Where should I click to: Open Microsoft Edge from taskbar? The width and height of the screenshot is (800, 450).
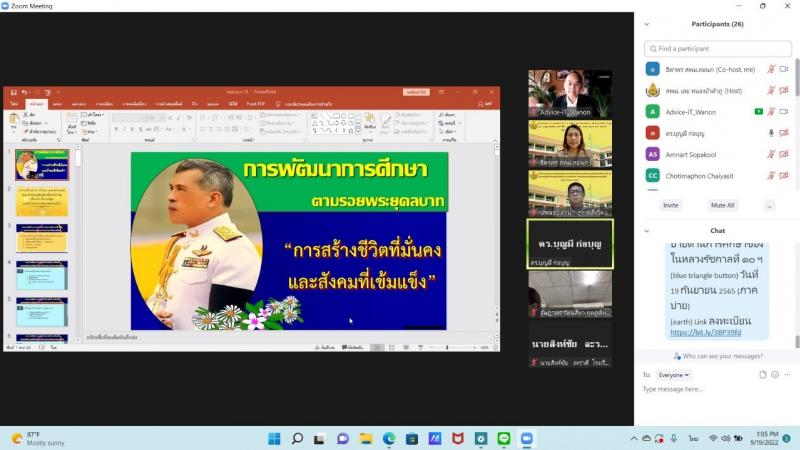pos(389,439)
